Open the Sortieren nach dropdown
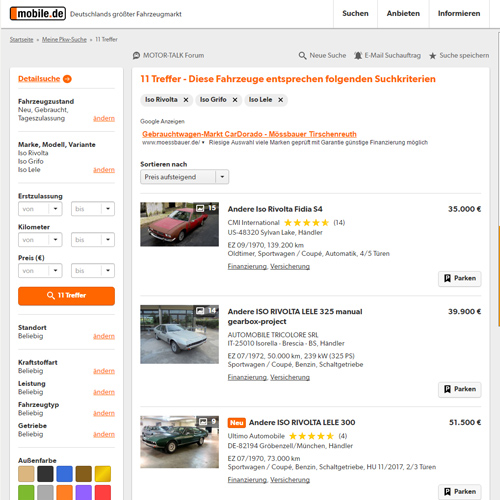 [184, 177]
